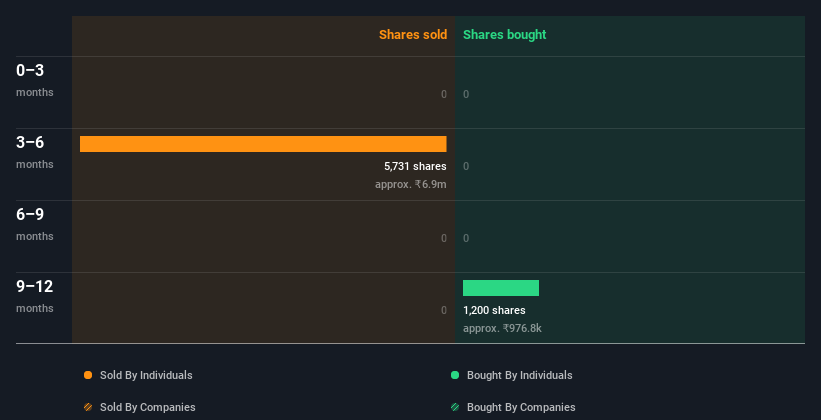Image resolution: width=821 pixels, height=420 pixels.
Task: Click the approx. ₹6.9m value
Action: coord(410,184)
